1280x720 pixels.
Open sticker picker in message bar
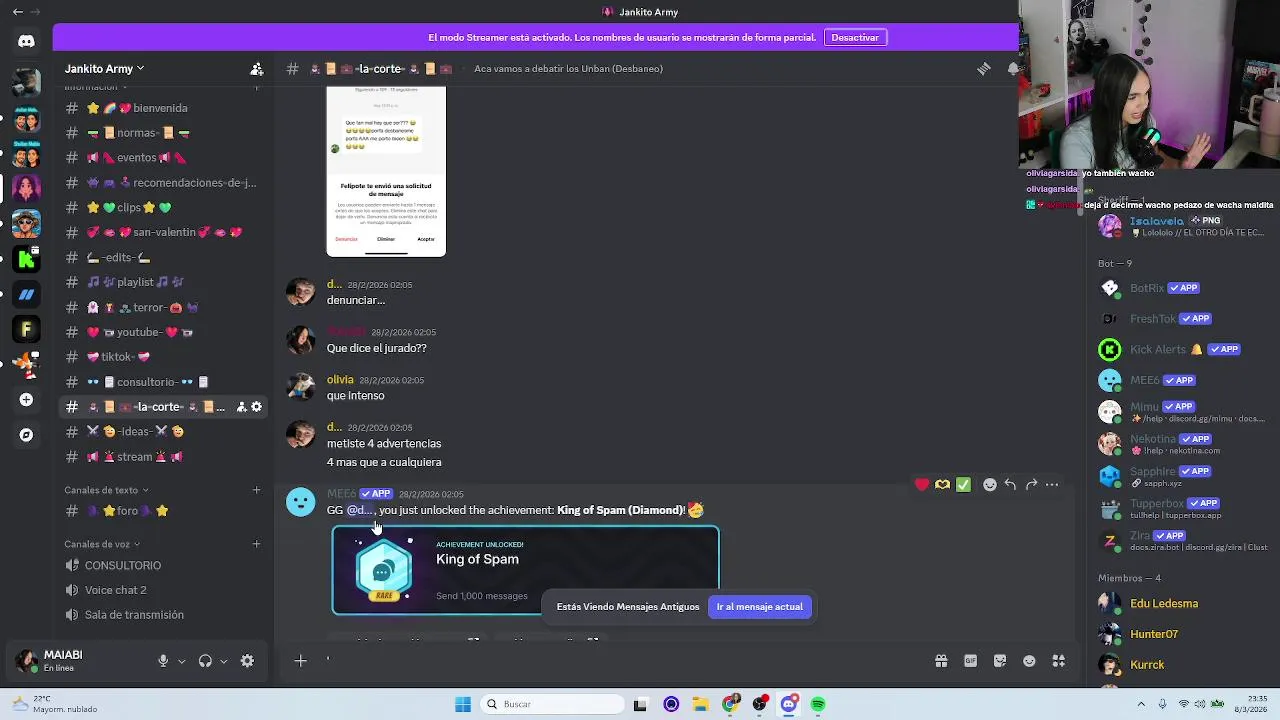[1000, 661]
